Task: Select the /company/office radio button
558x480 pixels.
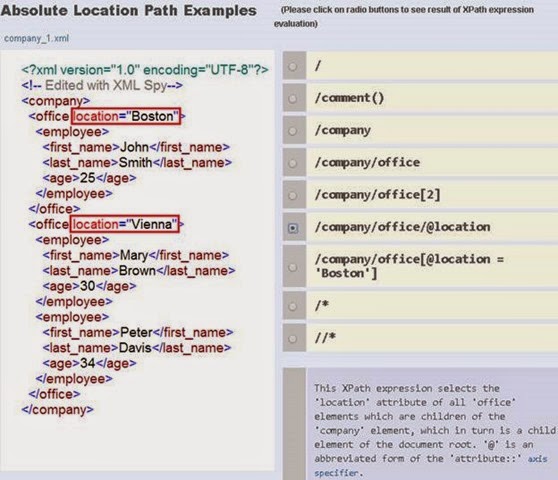Action: tap(293, 163)
